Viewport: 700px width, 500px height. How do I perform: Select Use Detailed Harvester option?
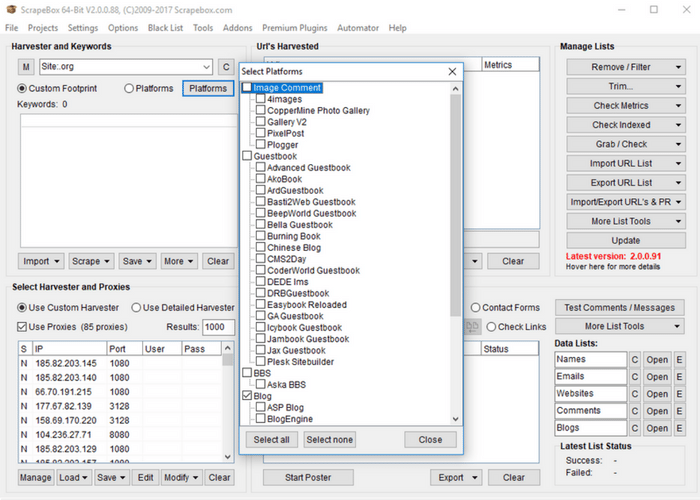point(136,308)
